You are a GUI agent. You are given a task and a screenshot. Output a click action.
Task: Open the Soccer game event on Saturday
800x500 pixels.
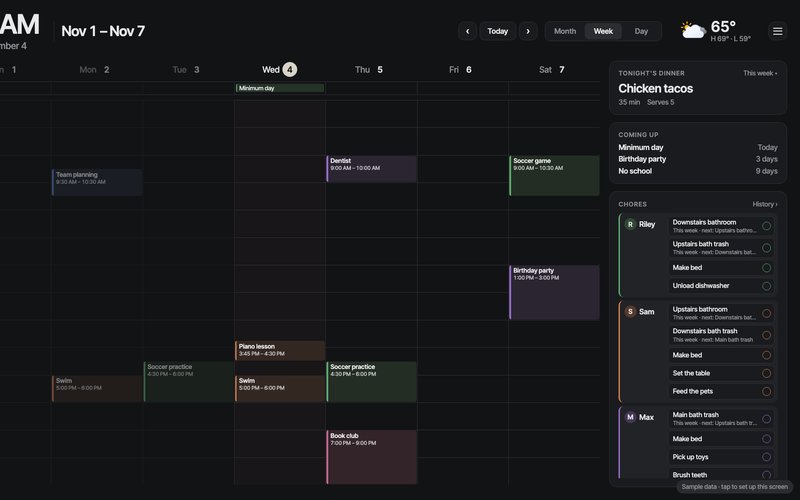point(554,176)
